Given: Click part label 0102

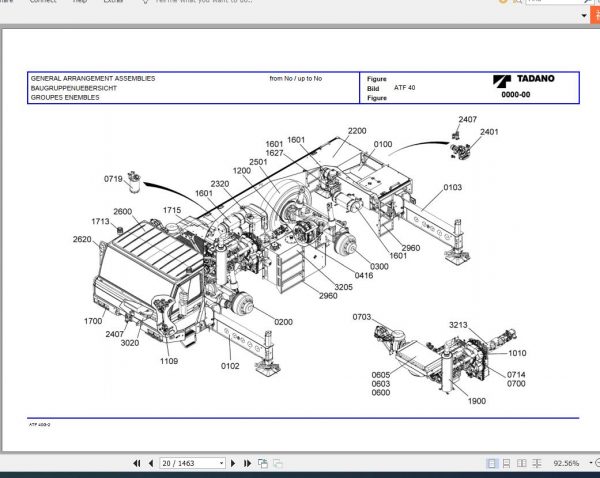Looking at the screenshot, I should point(230,366).
